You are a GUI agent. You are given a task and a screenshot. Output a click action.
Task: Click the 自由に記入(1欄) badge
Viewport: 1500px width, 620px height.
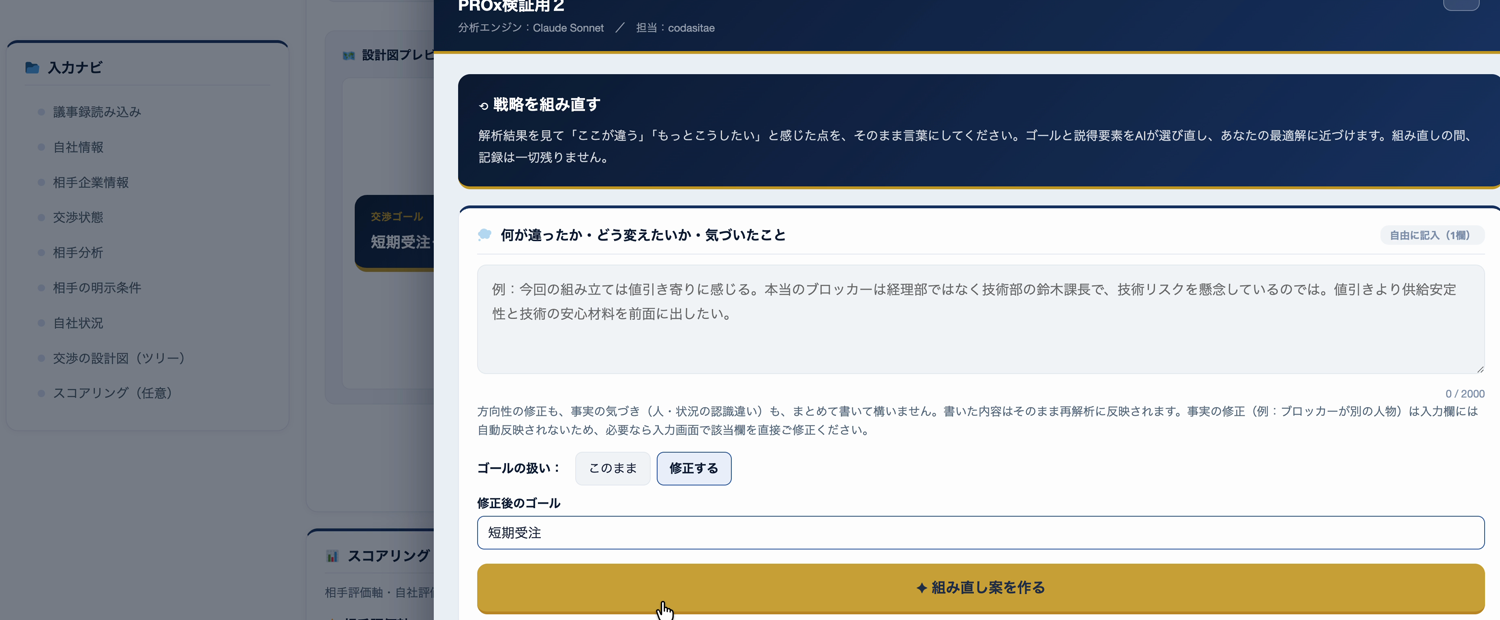(1430, 236)
